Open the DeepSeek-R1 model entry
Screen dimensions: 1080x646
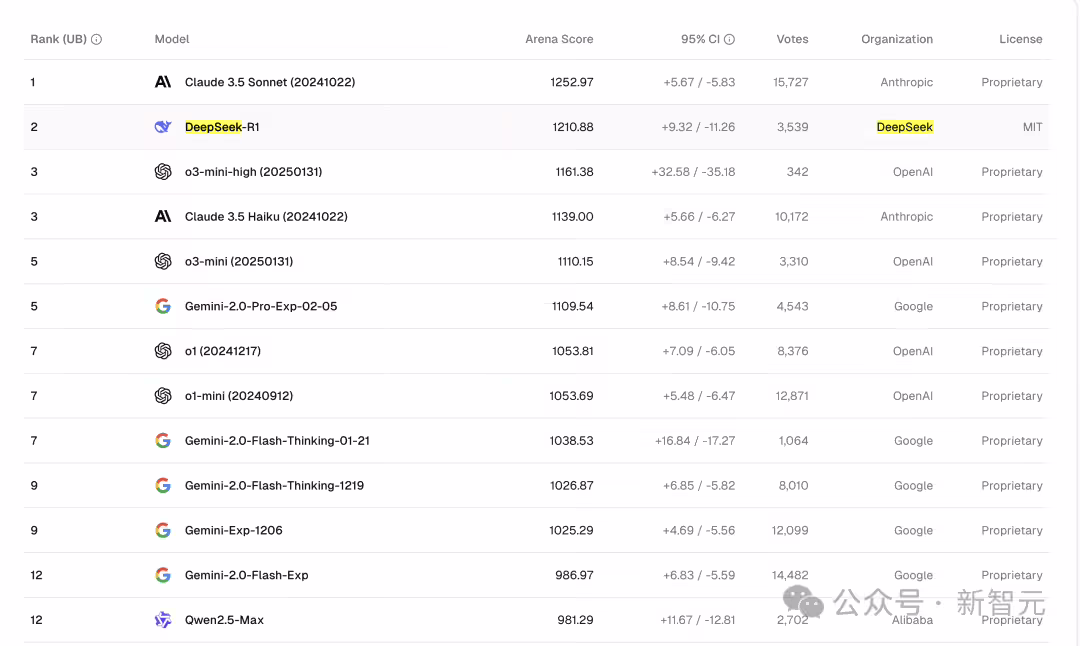219,127
